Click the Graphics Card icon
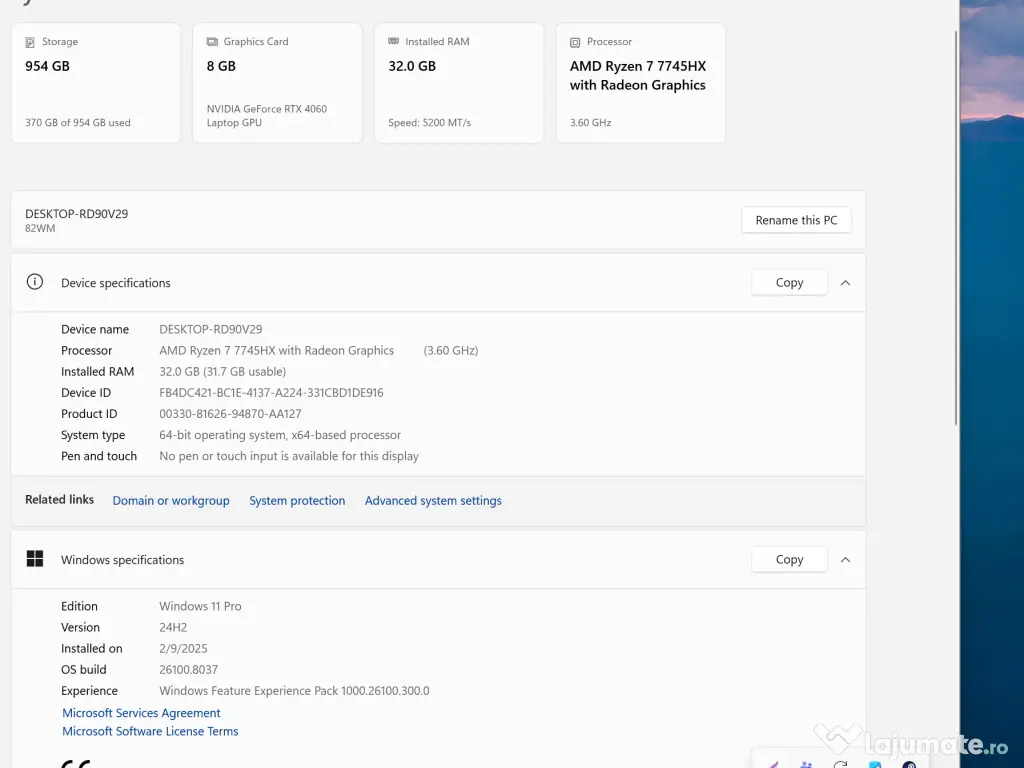The width and height of the screenshot is (1024, 768). (212, 42)
